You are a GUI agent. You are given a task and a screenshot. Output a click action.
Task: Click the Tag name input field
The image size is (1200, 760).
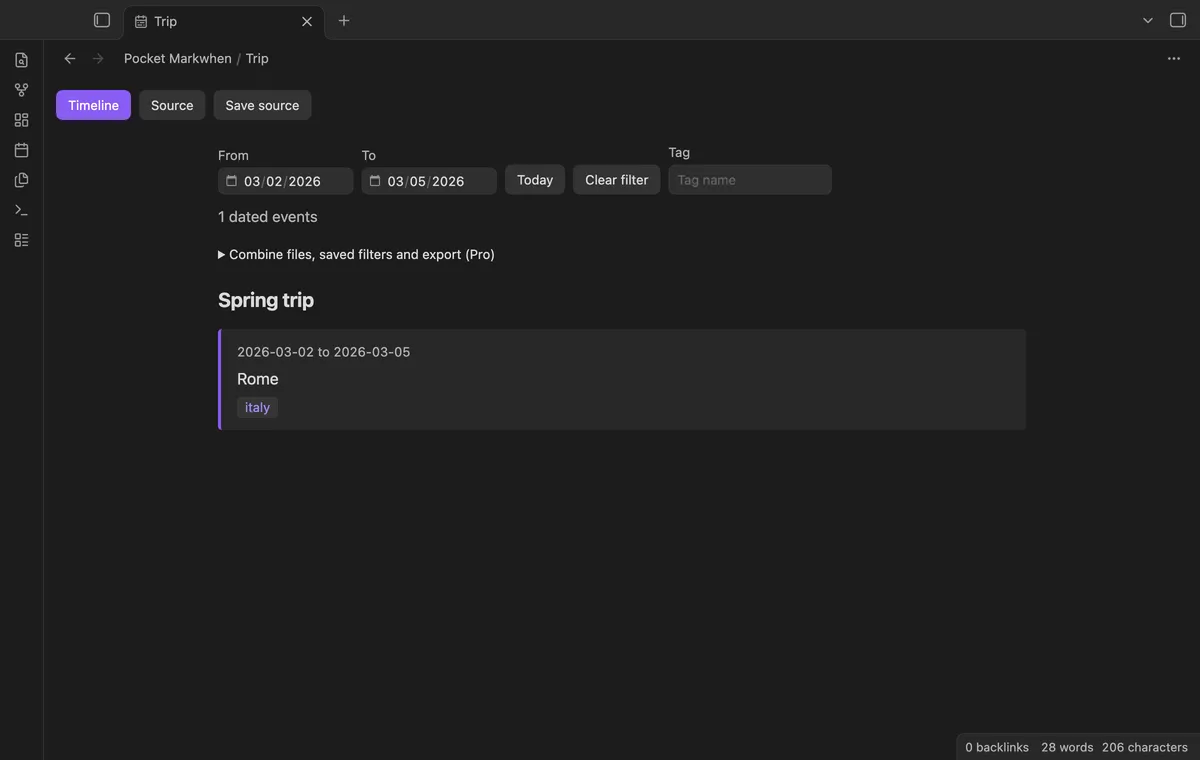[x=750, y=180]
